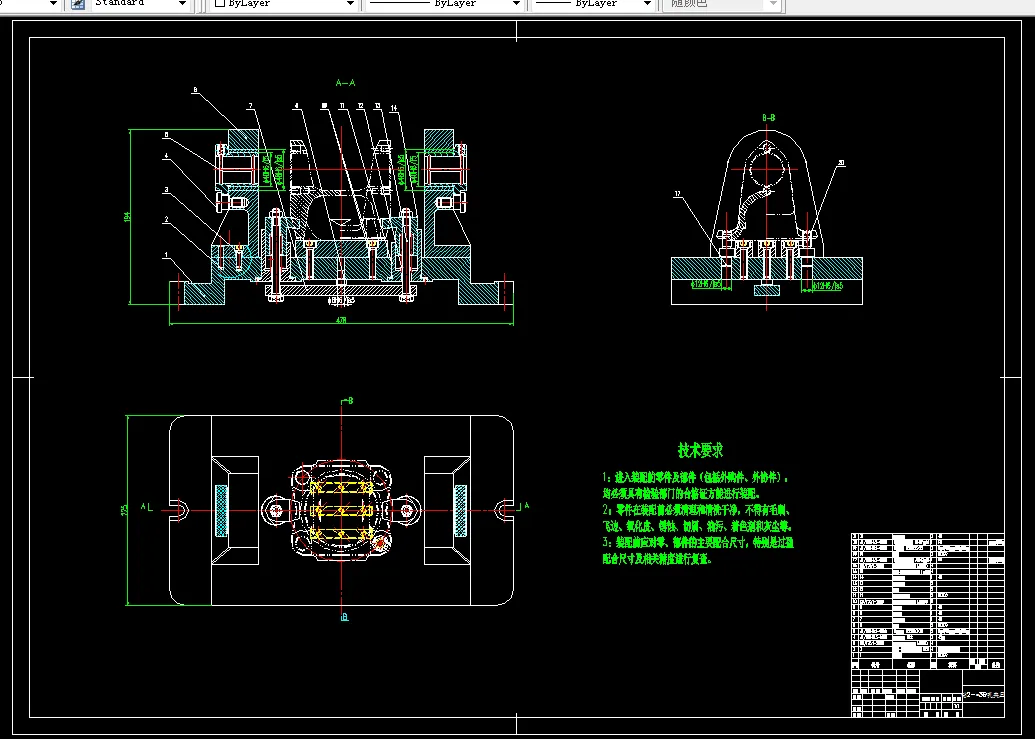Select the upper B section mark on plan view
Screen dimensions: 1035x739
click(x=348, y=401)
